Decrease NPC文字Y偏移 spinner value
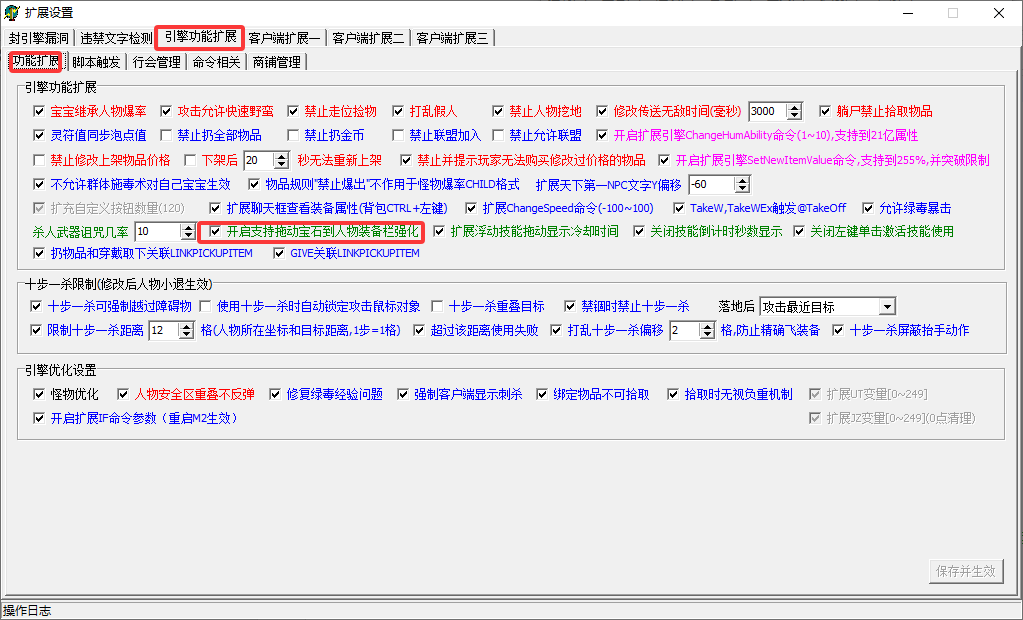Image resolution: width=1023 pixels, height=620 pixels. (x=742, y=189)
